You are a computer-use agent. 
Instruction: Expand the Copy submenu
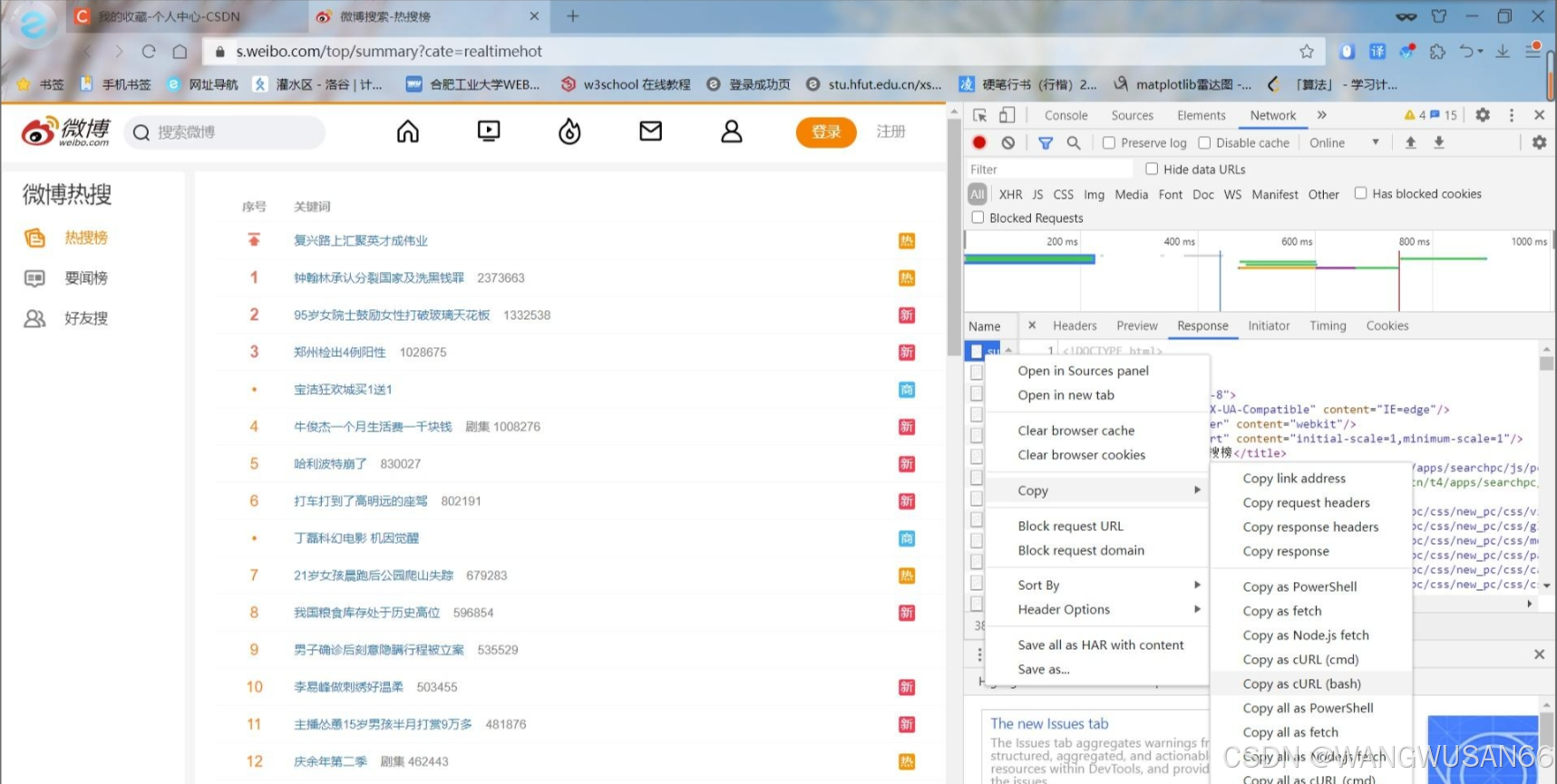click(x=1097, y=490)
